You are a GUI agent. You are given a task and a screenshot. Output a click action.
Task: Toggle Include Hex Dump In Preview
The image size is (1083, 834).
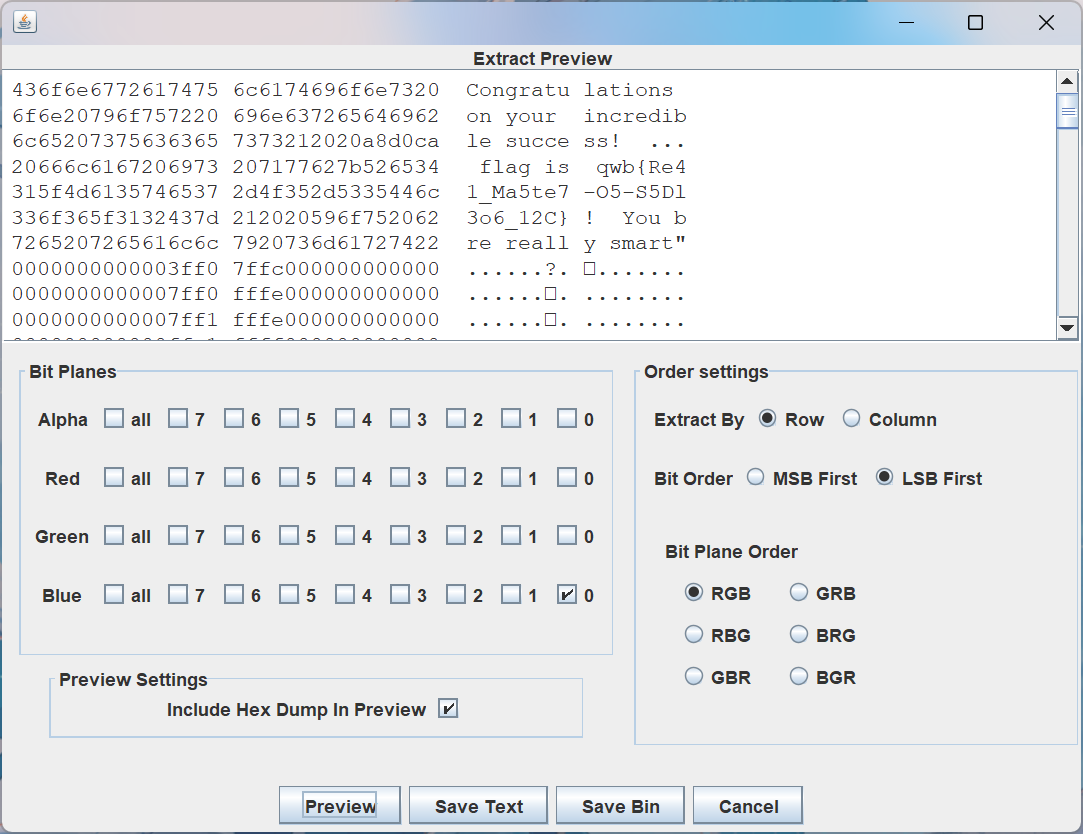[x=448, y=709]
